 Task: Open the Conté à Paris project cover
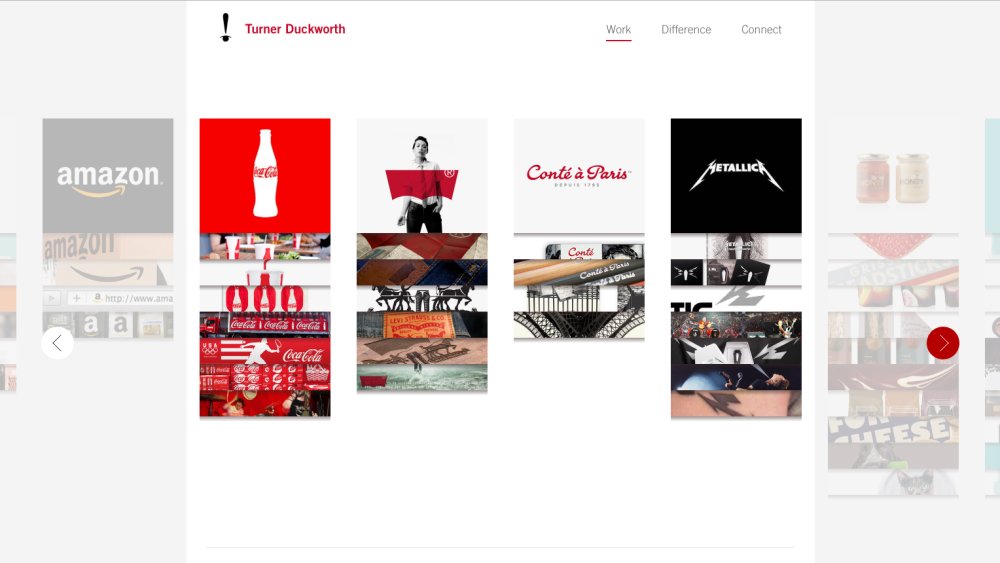click(x=578, y=175)
